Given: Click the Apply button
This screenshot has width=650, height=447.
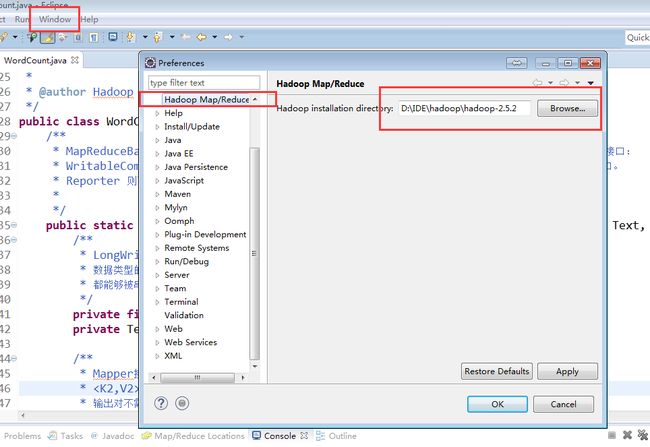Looking at the screenshot, I should click(x=568, y=371).
